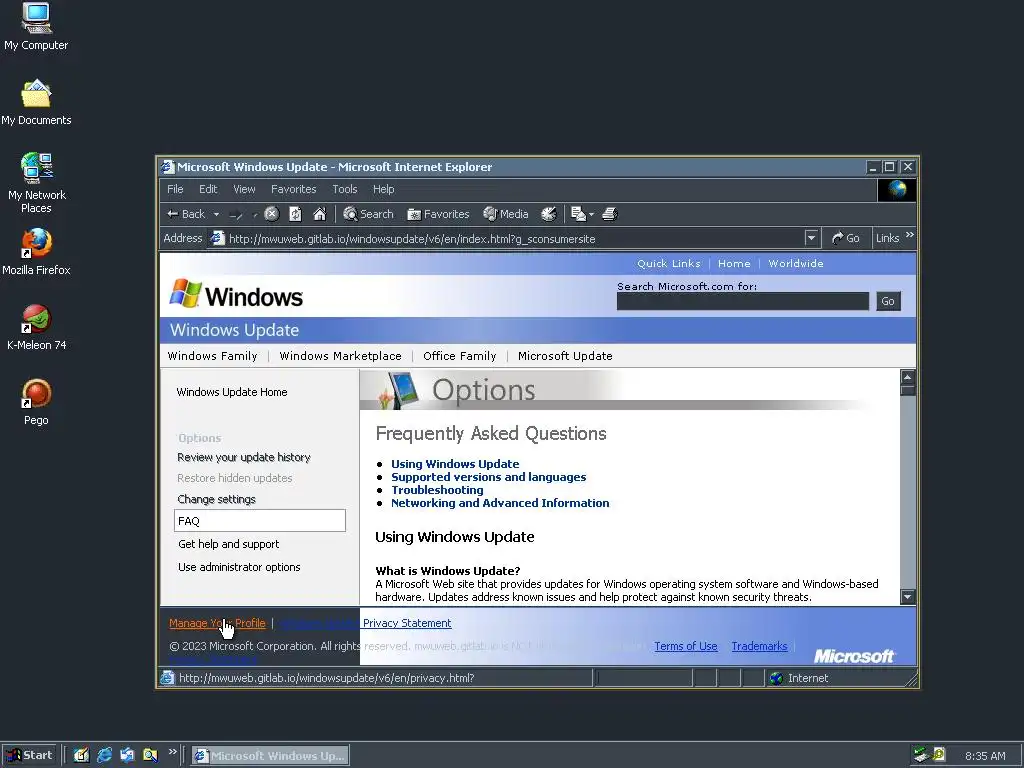Open the Start menu

[x=29, y=755]
